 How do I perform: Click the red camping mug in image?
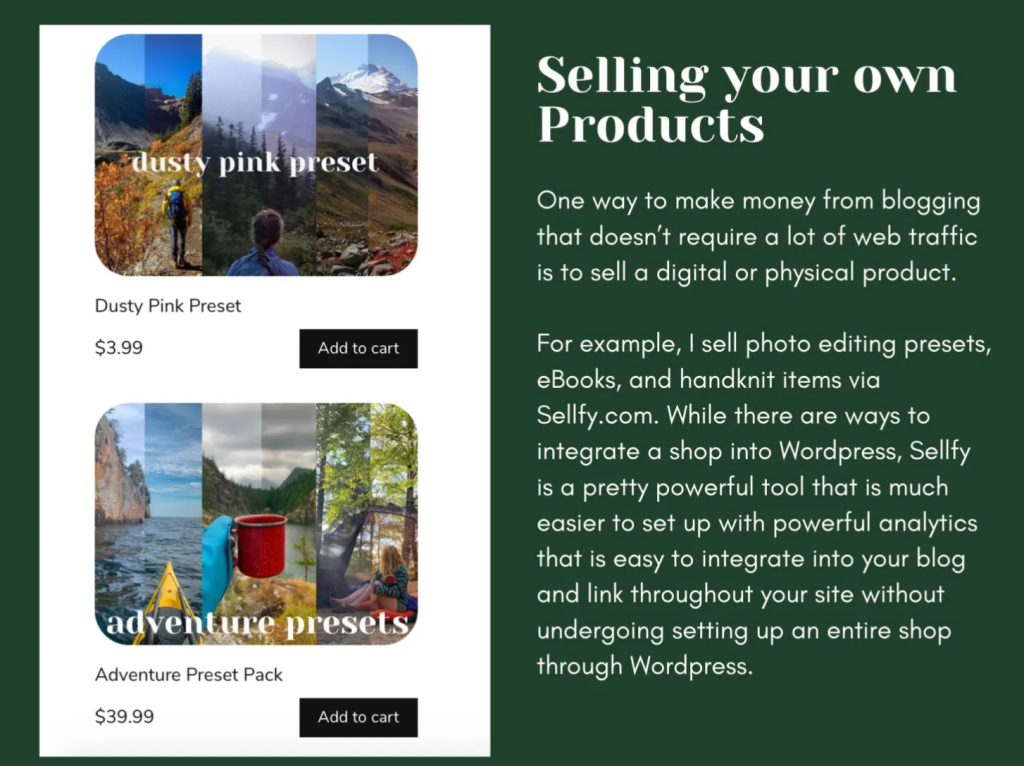pyautogui.click(x=260, y=545)
